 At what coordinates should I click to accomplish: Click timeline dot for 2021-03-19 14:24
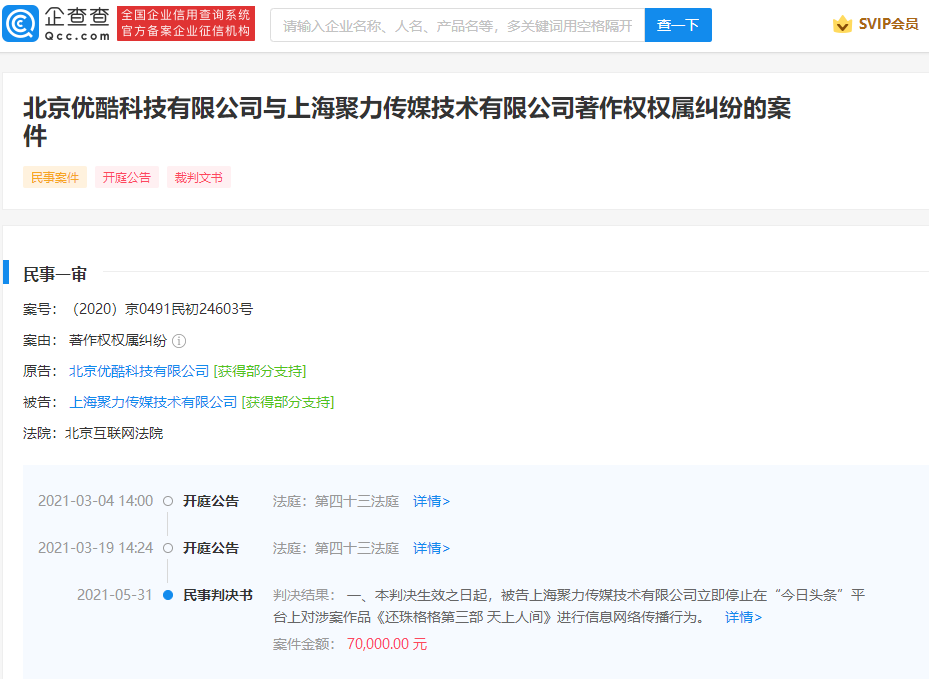pos(168,548)
